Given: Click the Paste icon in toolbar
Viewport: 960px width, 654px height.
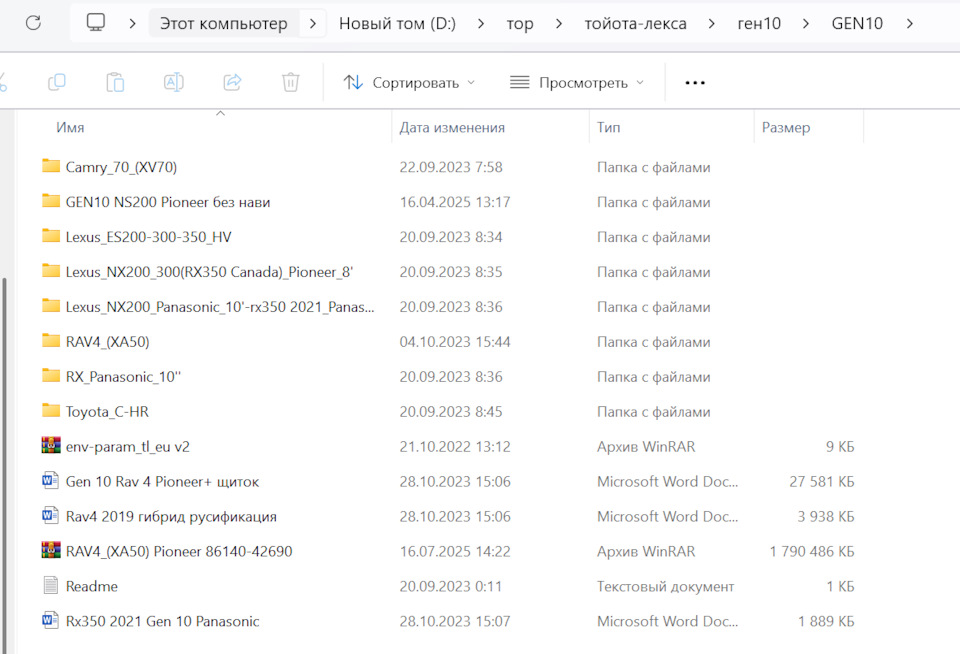Looking at the screenshot, I should (115, 82).
